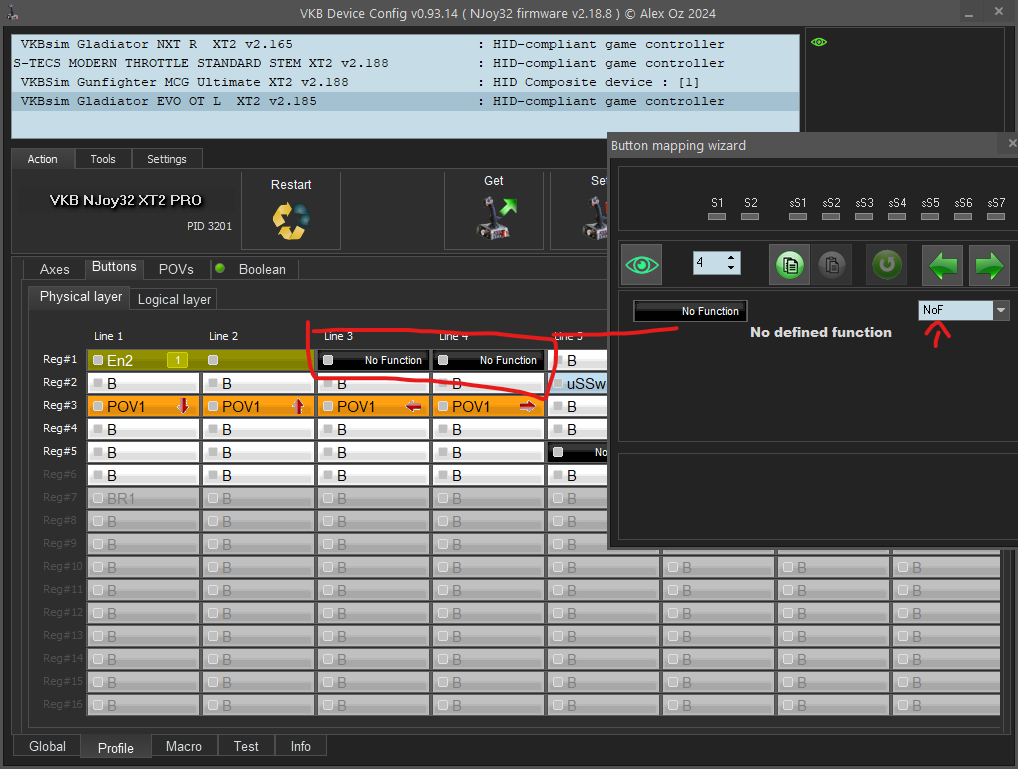1018x769 pixels.
Task: Switch to the Boolean tab
Action: pyautogui.click(x=262, y=269)
